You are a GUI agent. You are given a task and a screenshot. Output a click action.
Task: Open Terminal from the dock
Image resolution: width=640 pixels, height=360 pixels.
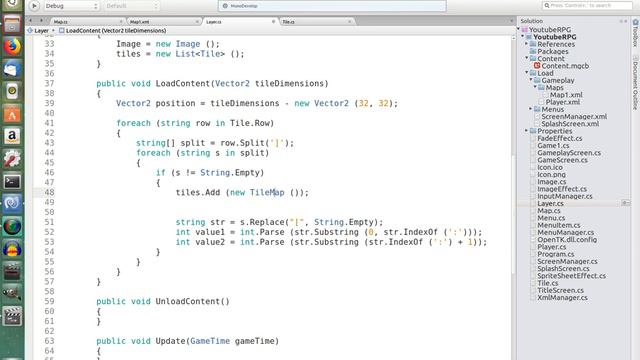point(12,181)
